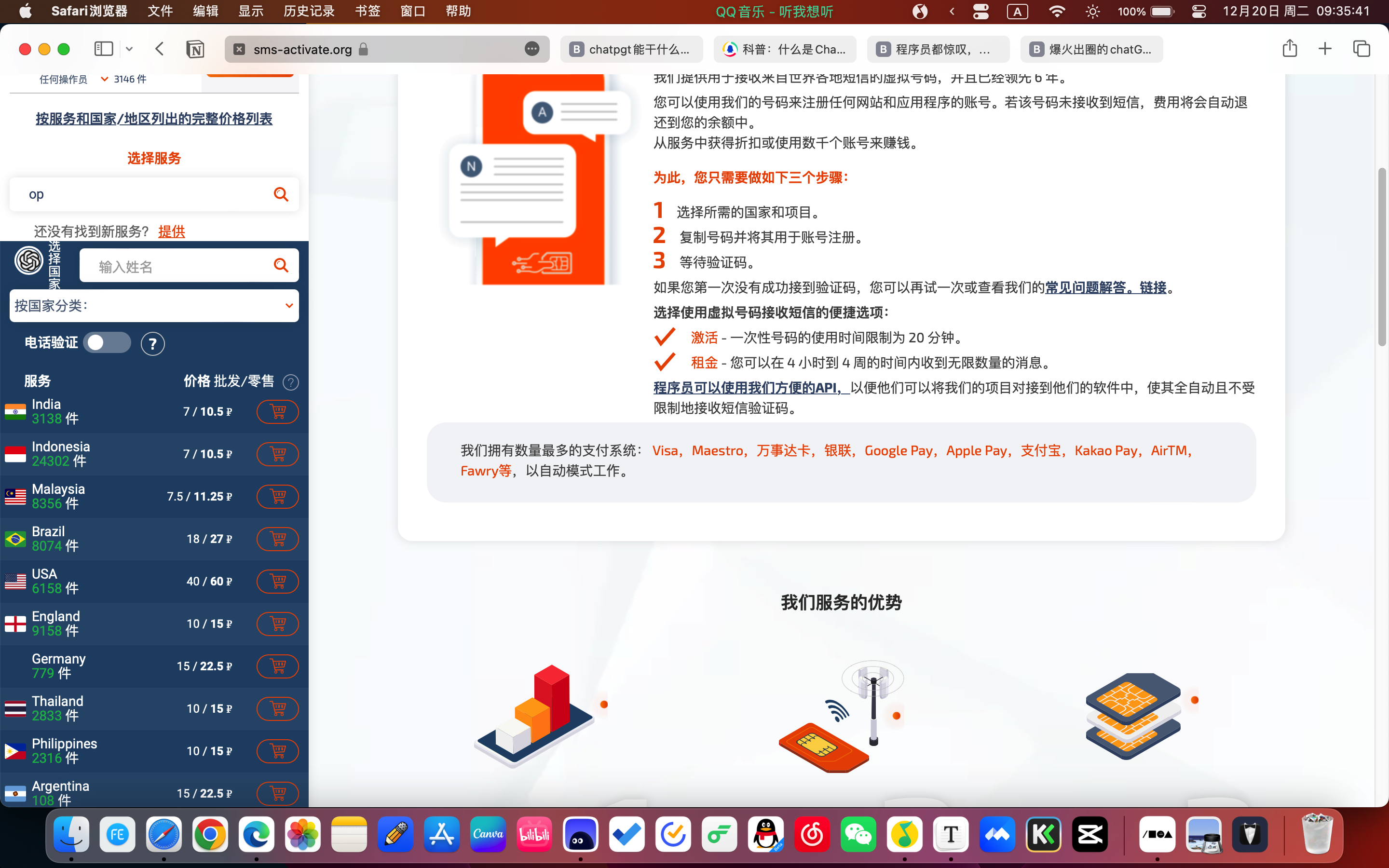Image resolution: width=1389 pixels, height=868 pixels.
Task: Expand the 按国家分类 dropdown
Action: (154, 305)
